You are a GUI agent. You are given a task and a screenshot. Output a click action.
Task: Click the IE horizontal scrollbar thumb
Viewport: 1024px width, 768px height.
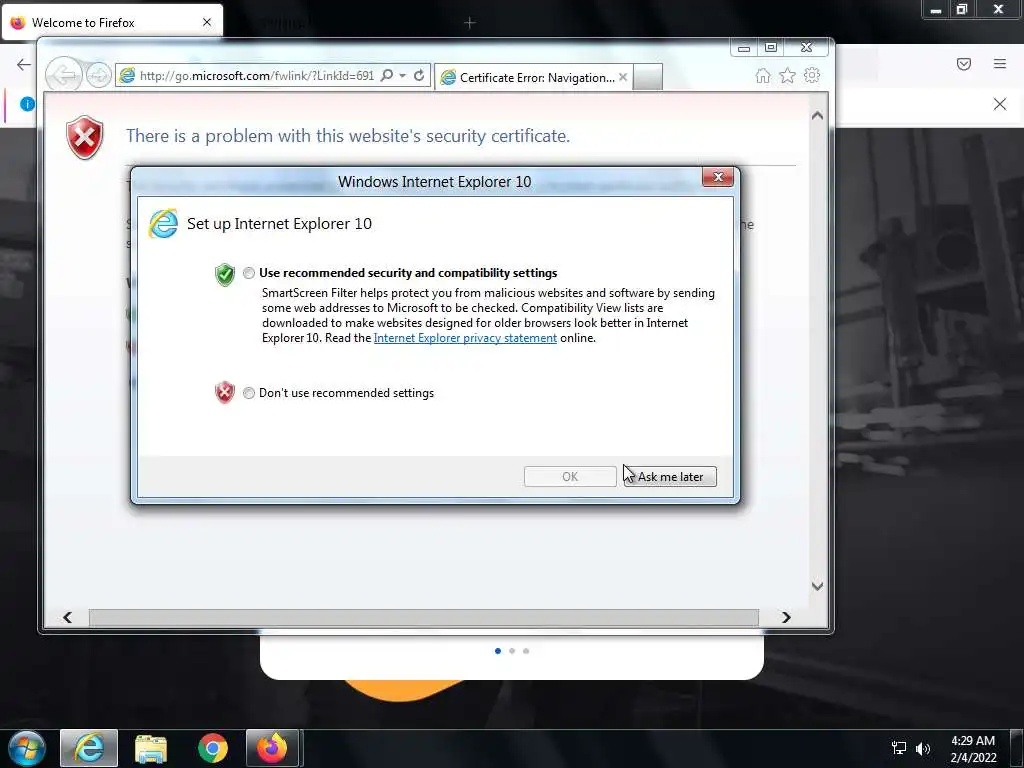pyautogui.click(x=424, y=618)
